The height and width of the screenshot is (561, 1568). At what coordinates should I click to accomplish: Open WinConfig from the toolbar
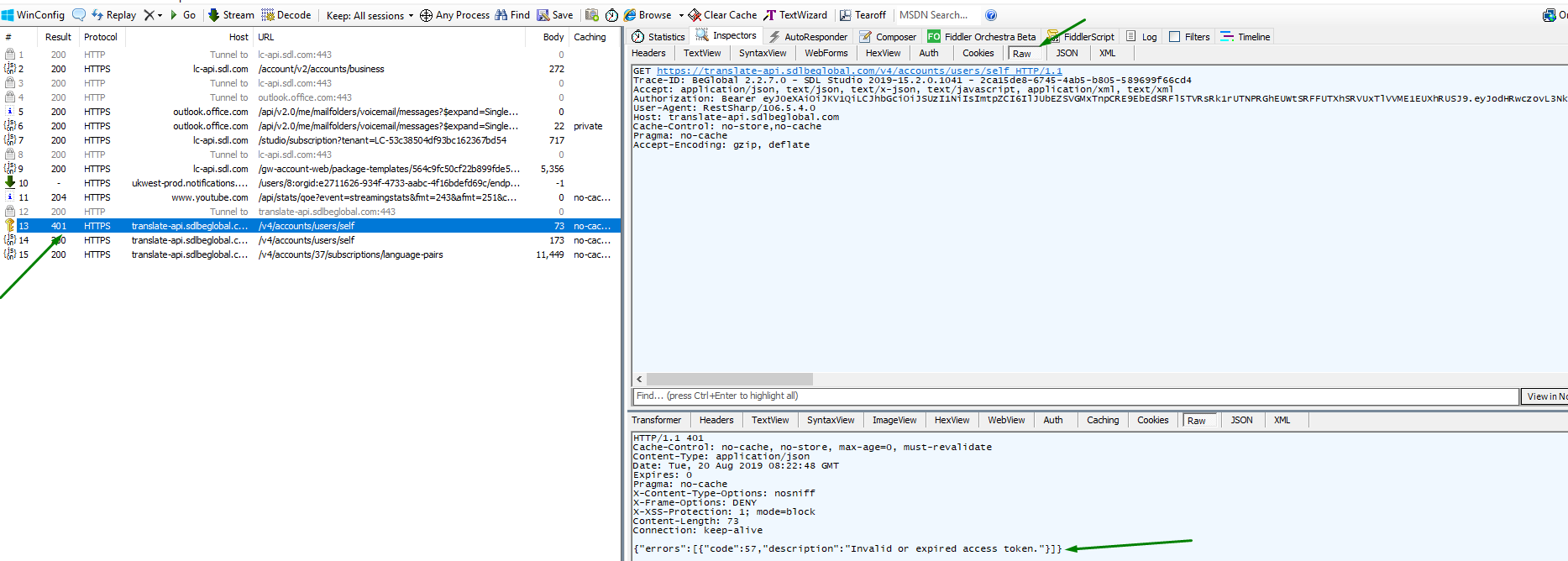[x=33, y=15]
